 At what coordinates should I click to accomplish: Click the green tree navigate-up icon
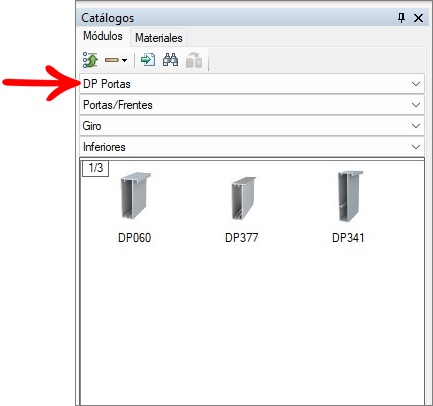90,60
